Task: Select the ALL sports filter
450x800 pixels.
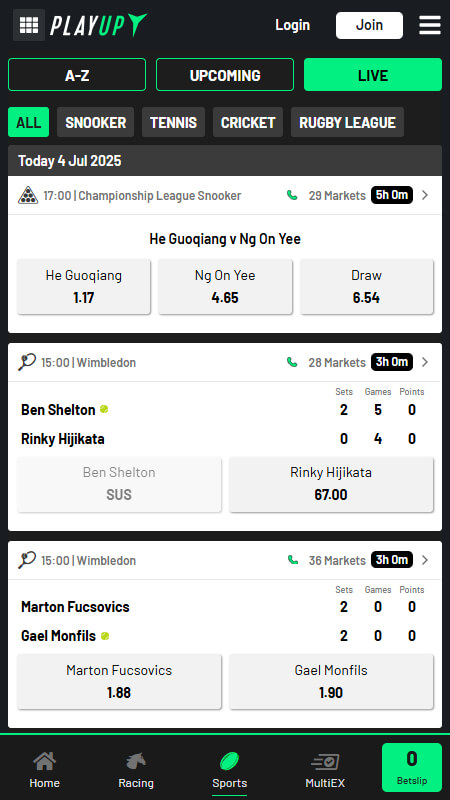Action: (x=29, y=122)
